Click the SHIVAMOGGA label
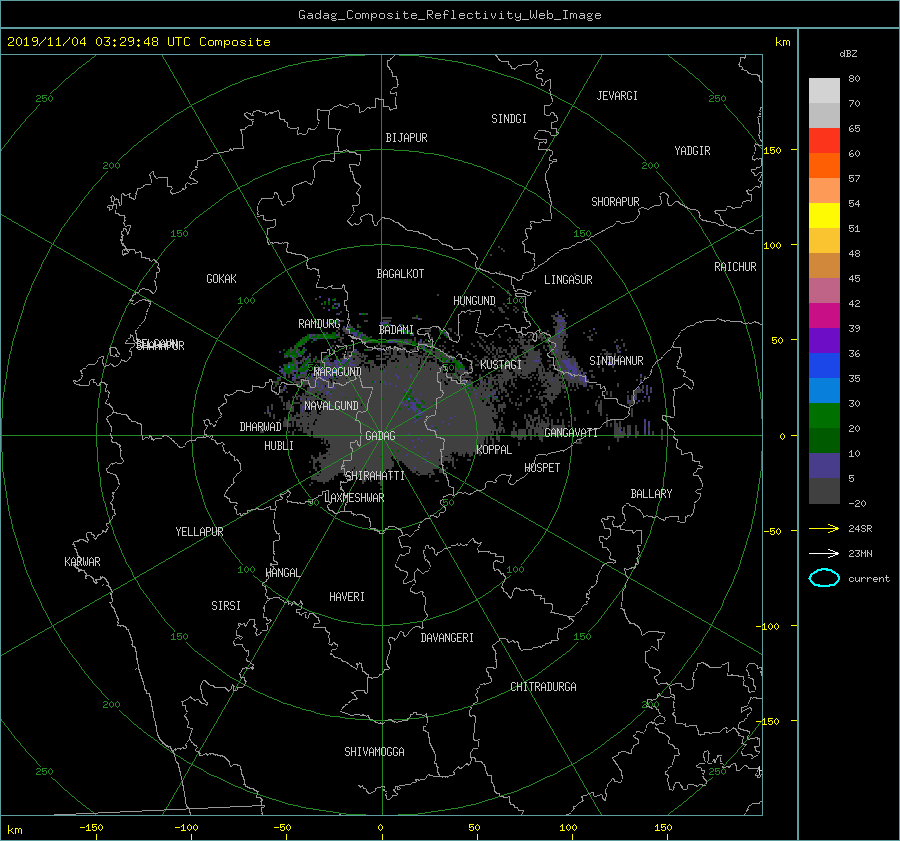Screen dimensions: 900x841 pos(374,752)
